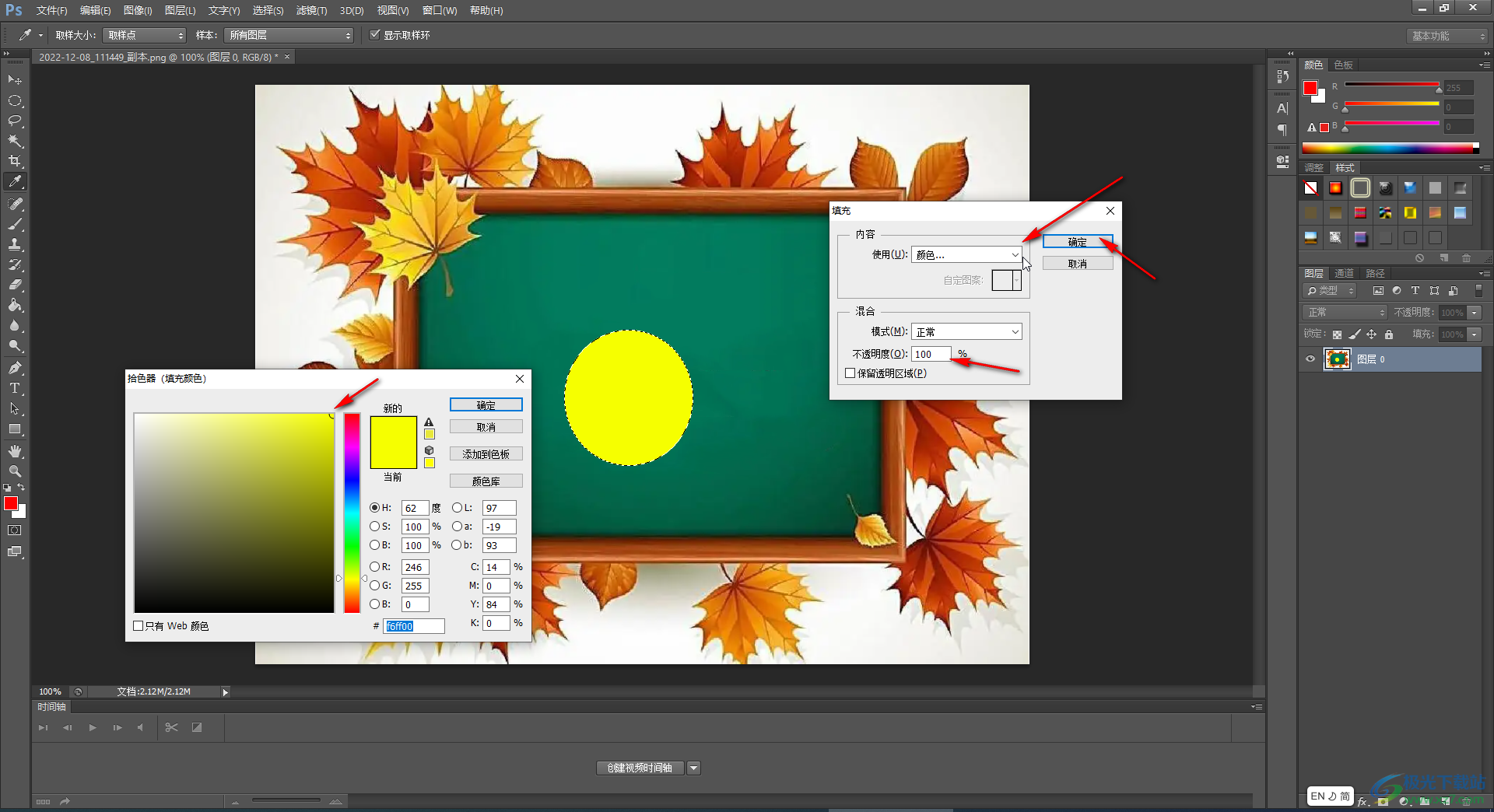The image size is (1494, 812).
Task: Select the Dodge tool
Action: [15, 345]
